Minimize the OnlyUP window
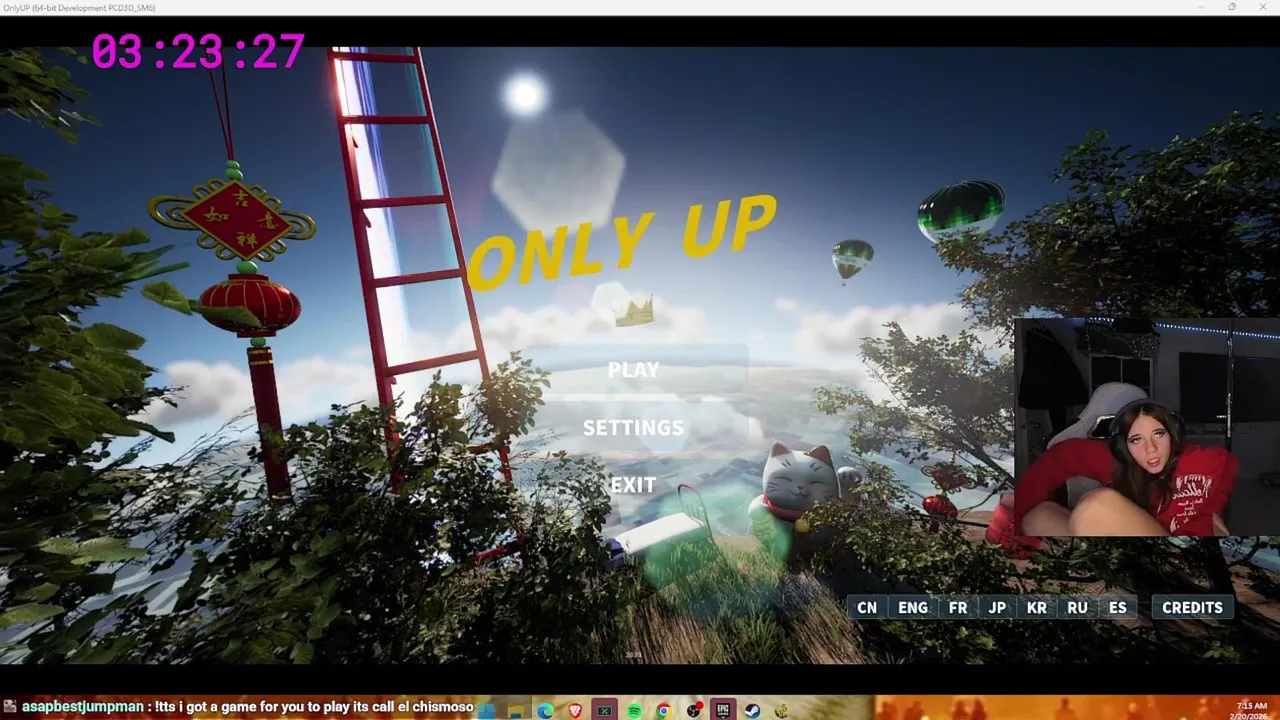Image resolution: width=1280 pixels, height=720 pixels. 1202,7
